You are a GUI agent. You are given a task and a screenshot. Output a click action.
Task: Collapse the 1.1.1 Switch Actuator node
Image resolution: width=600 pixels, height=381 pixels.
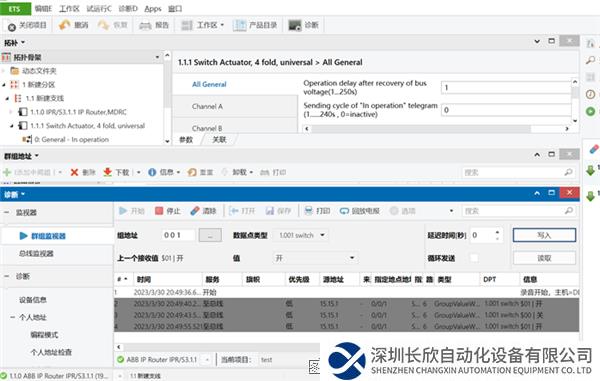click(x=11, y=126)
